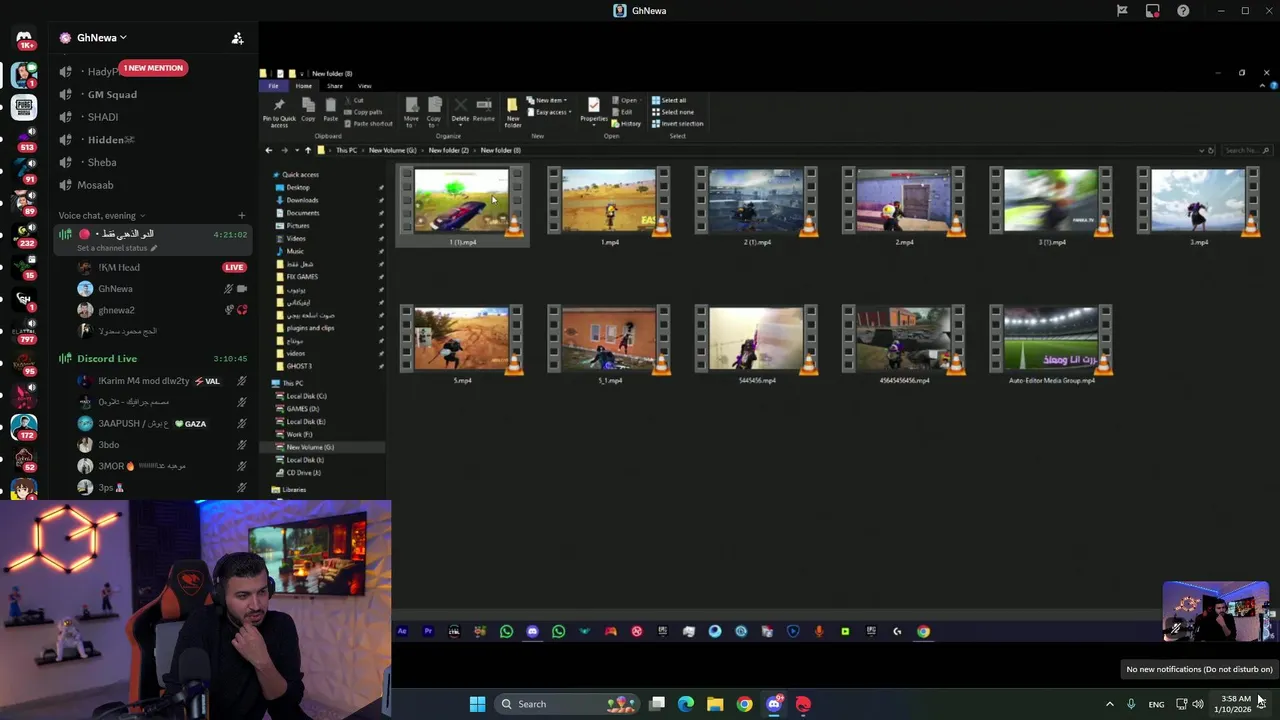The image size is (1280, 720).
Task: Click the Pin to Quick access icon
Action: [279, 105]
